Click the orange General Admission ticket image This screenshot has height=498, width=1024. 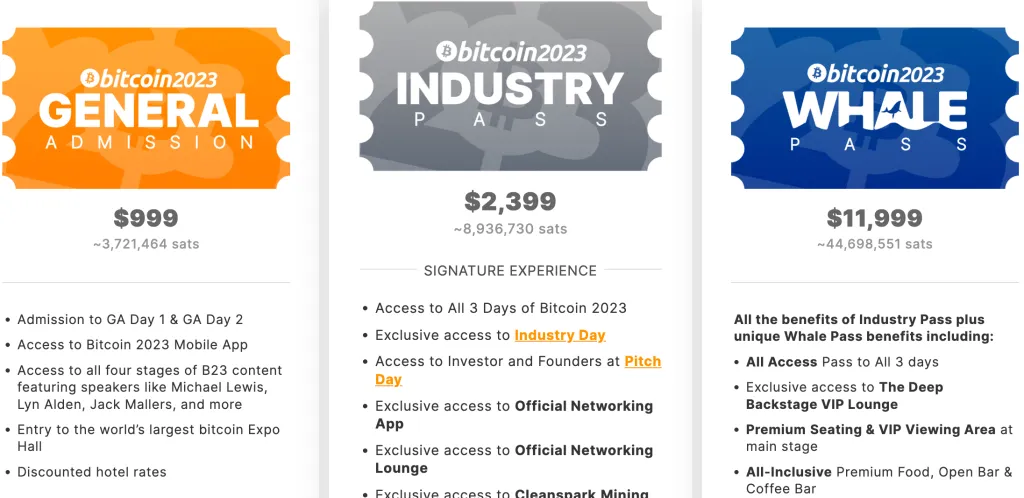pos(146,108)
